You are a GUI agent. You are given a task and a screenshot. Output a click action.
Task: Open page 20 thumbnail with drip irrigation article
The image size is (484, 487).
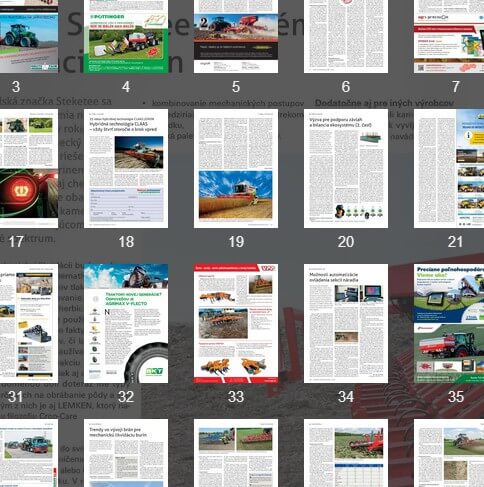click(346, 169)
